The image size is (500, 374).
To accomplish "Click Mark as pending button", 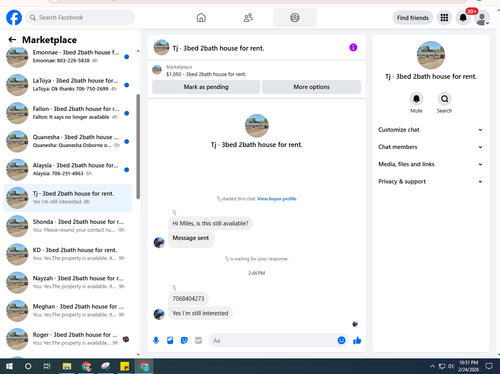I will tap(206, 87).
